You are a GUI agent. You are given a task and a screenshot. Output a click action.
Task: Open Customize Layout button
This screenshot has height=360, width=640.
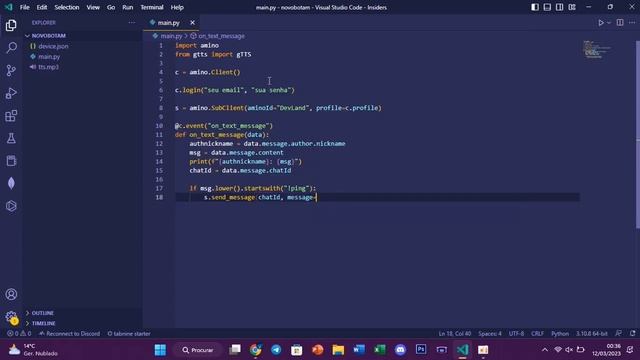[x=572, y=7]
